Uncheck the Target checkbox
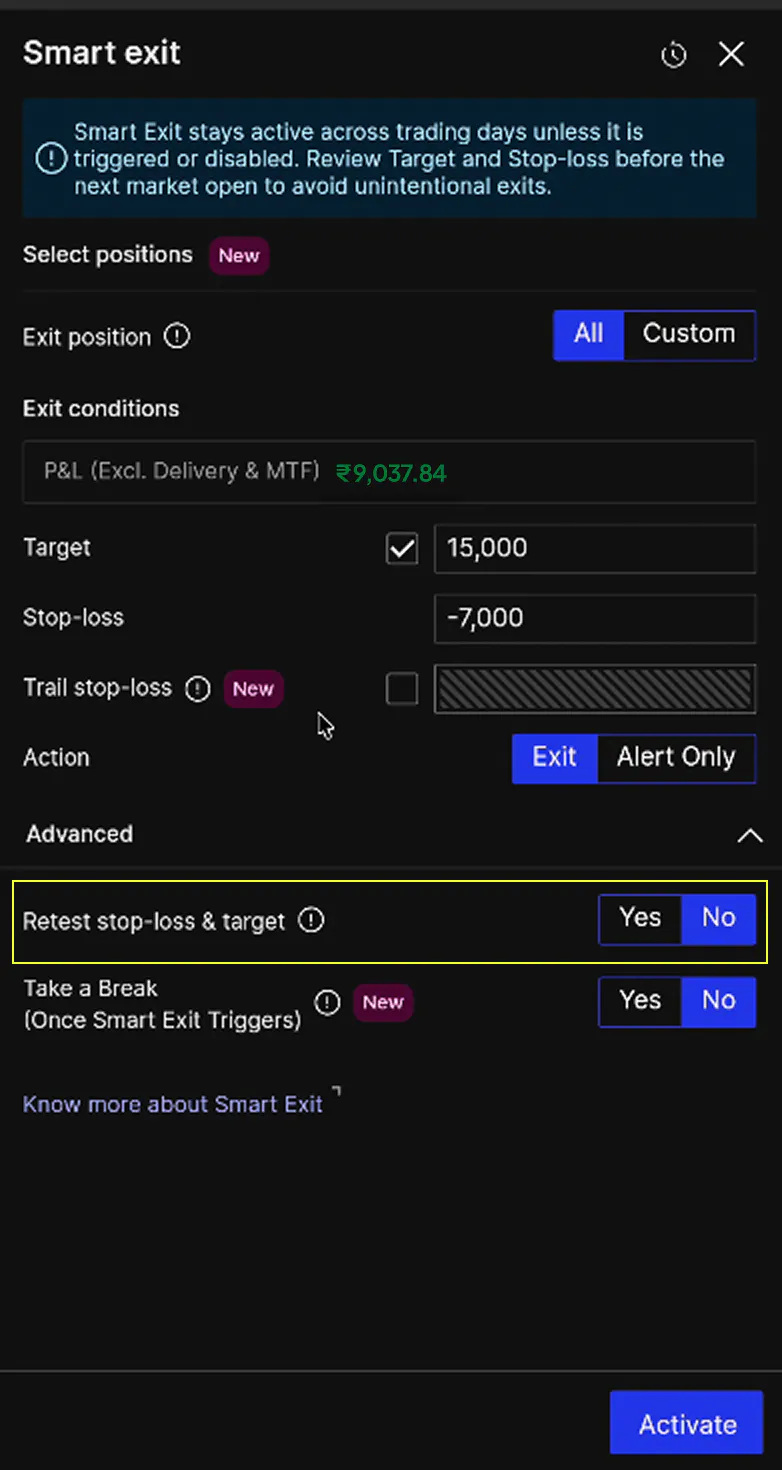 (402, 548)
